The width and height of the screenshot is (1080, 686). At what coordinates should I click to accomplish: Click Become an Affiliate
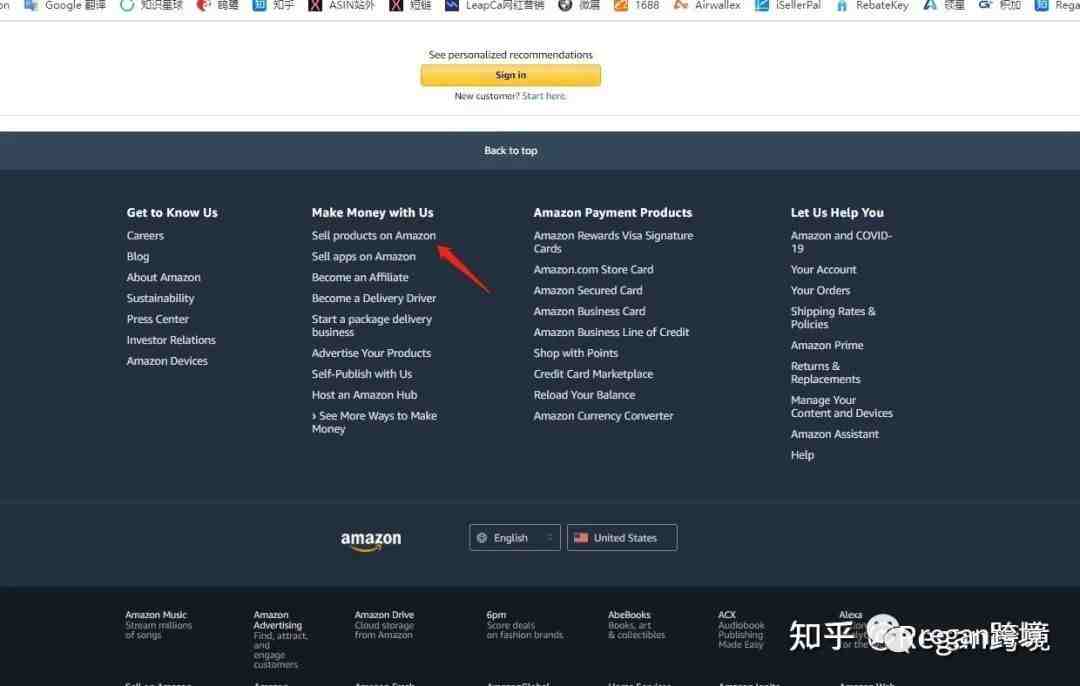tap(360, 278)
